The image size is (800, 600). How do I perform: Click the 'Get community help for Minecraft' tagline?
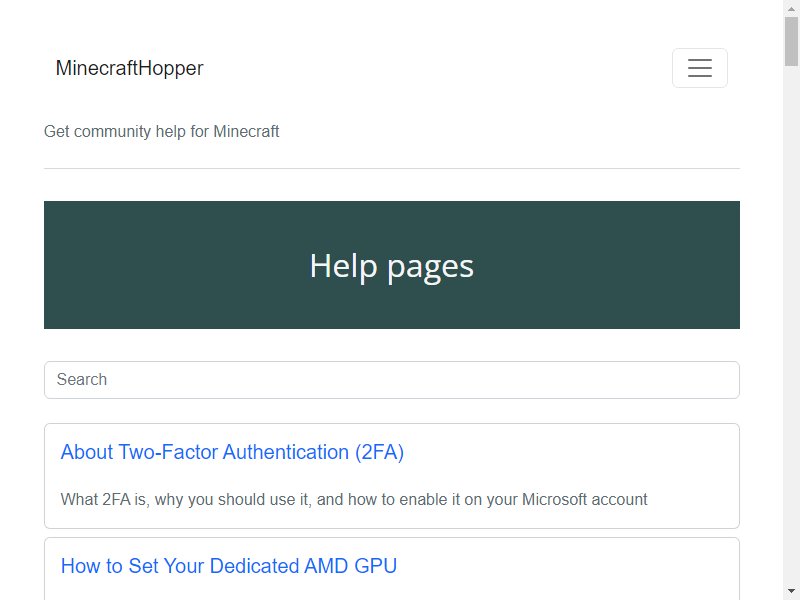coord(161,132)
